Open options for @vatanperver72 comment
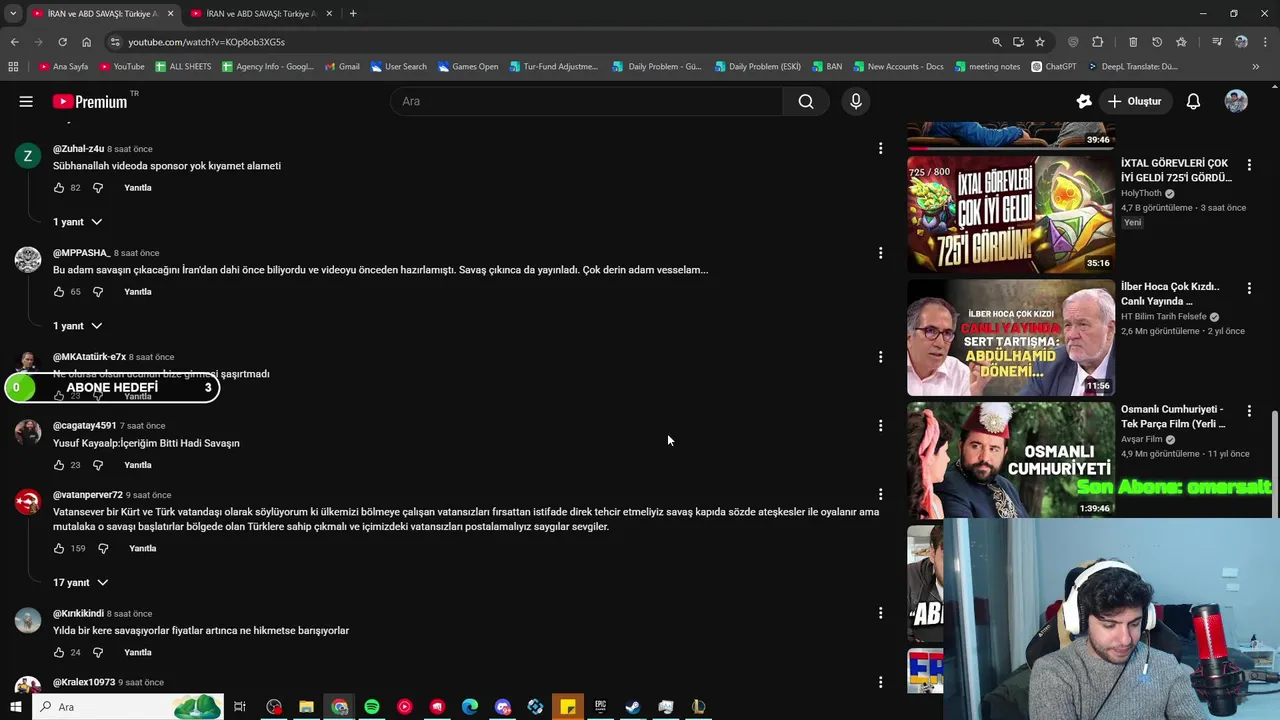 pos(880,495)
